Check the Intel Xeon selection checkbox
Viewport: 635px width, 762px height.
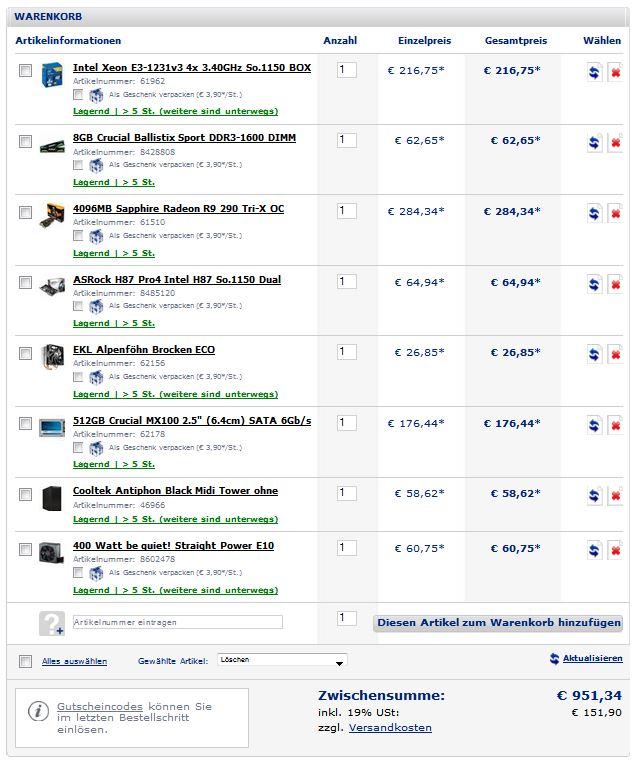coord(25,70)
